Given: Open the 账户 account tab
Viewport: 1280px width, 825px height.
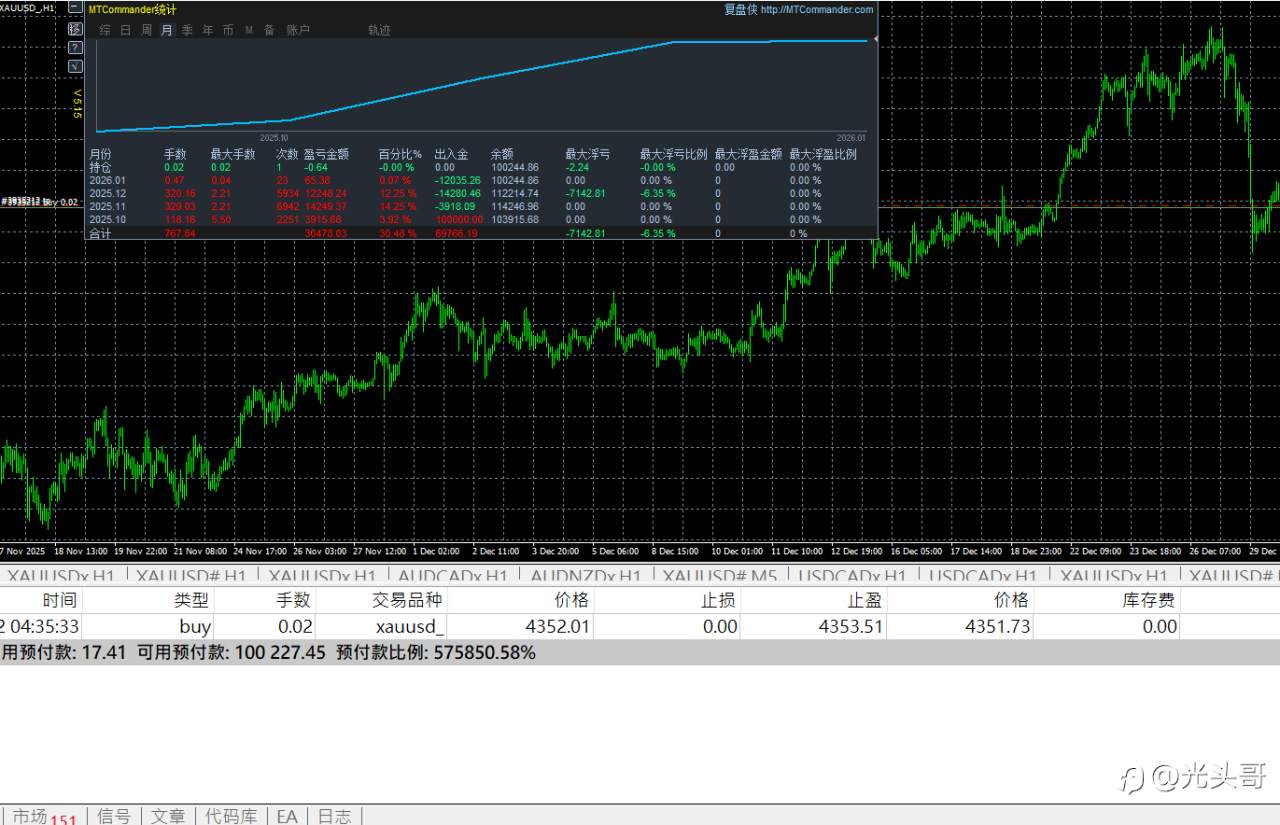Looking at the screenshot, I should click(x=298, y=30).
